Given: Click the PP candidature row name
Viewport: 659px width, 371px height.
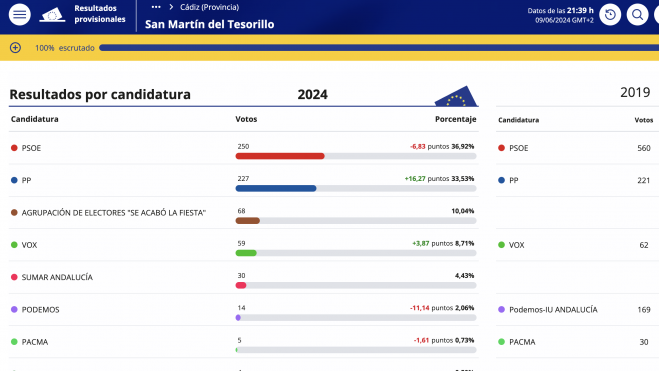Looking at the screenshot, I should tap(26, 180).
